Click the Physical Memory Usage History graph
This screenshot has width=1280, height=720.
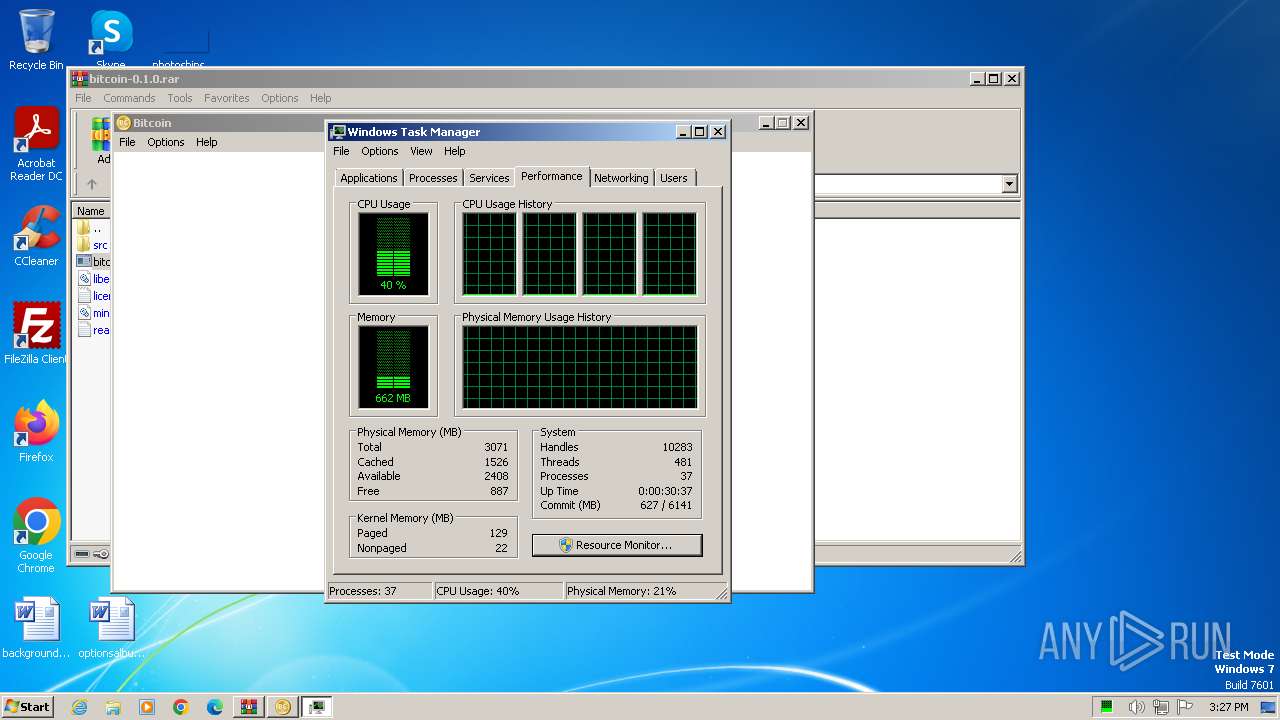[x=579, y=367]
